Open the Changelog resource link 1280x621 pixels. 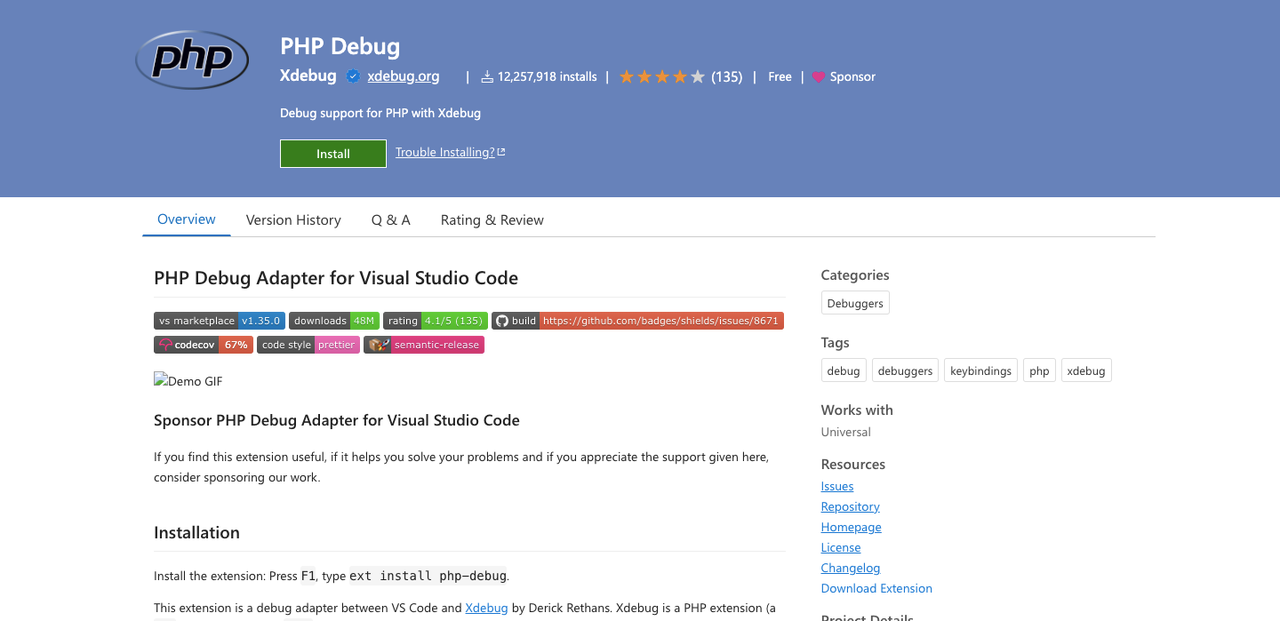click(x=850, y=568)
